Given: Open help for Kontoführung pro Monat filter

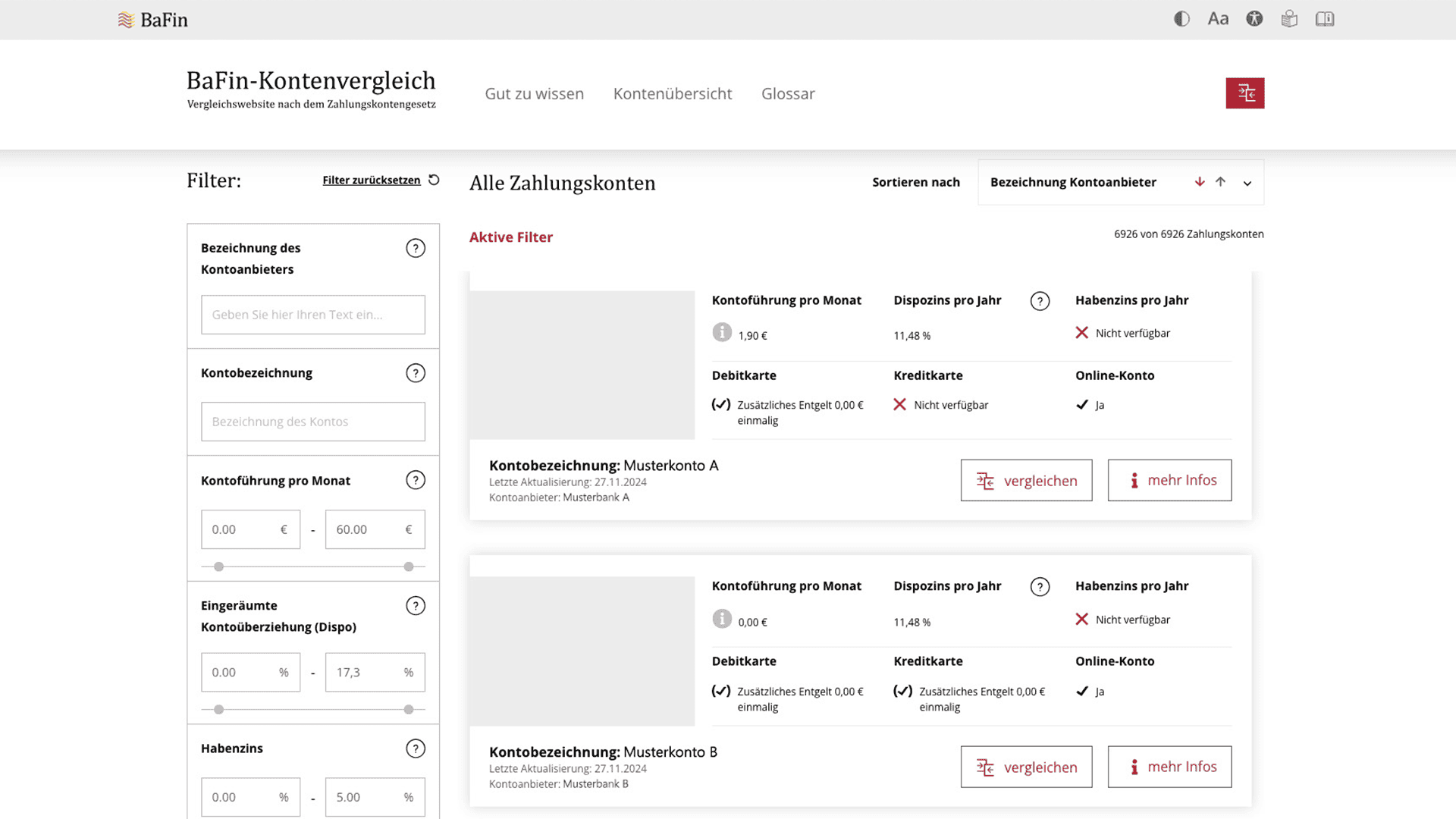Looking at the screenshot, I should (416, 480).
